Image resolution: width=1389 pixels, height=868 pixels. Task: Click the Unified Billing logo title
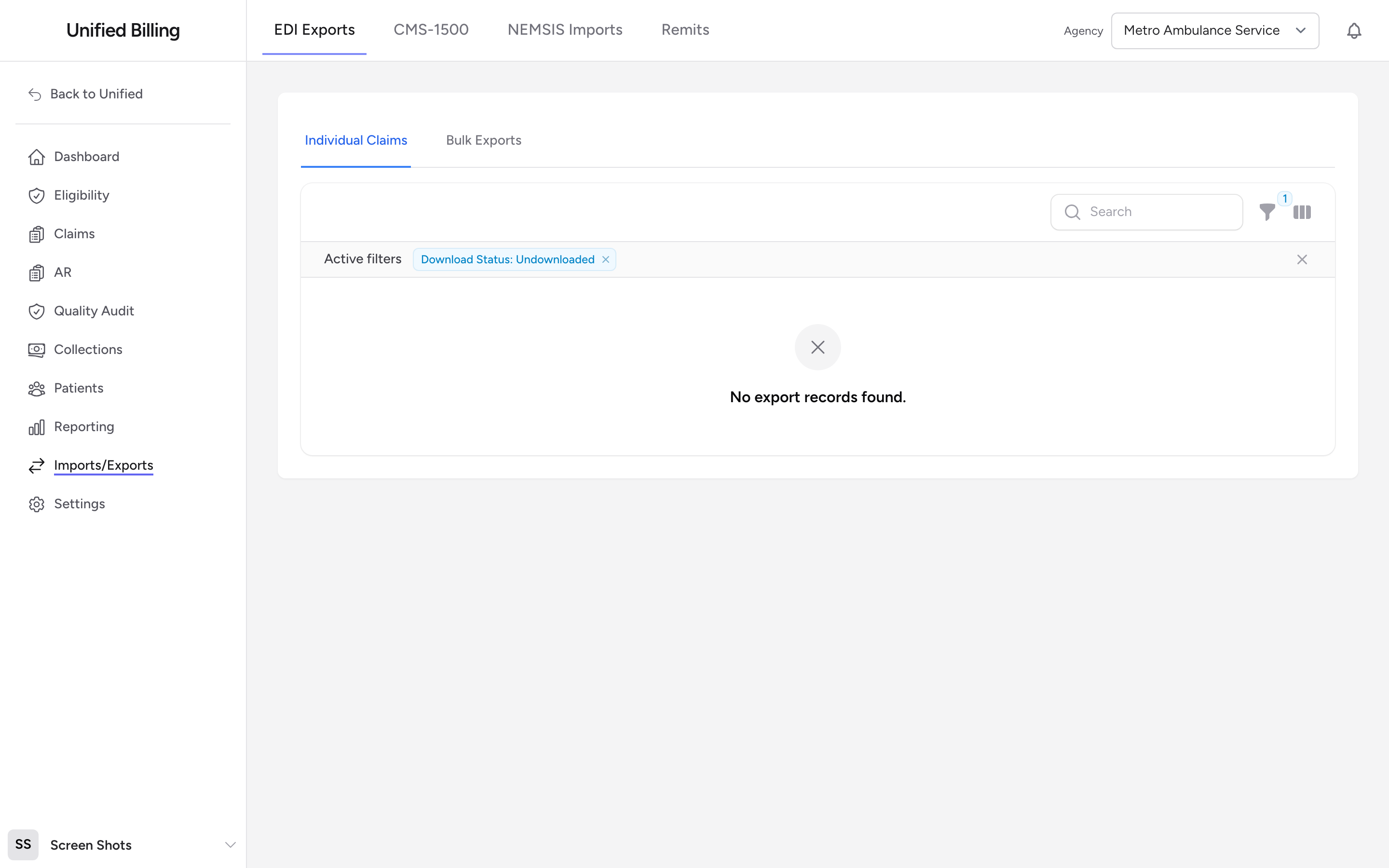click(x=123, y=30)
